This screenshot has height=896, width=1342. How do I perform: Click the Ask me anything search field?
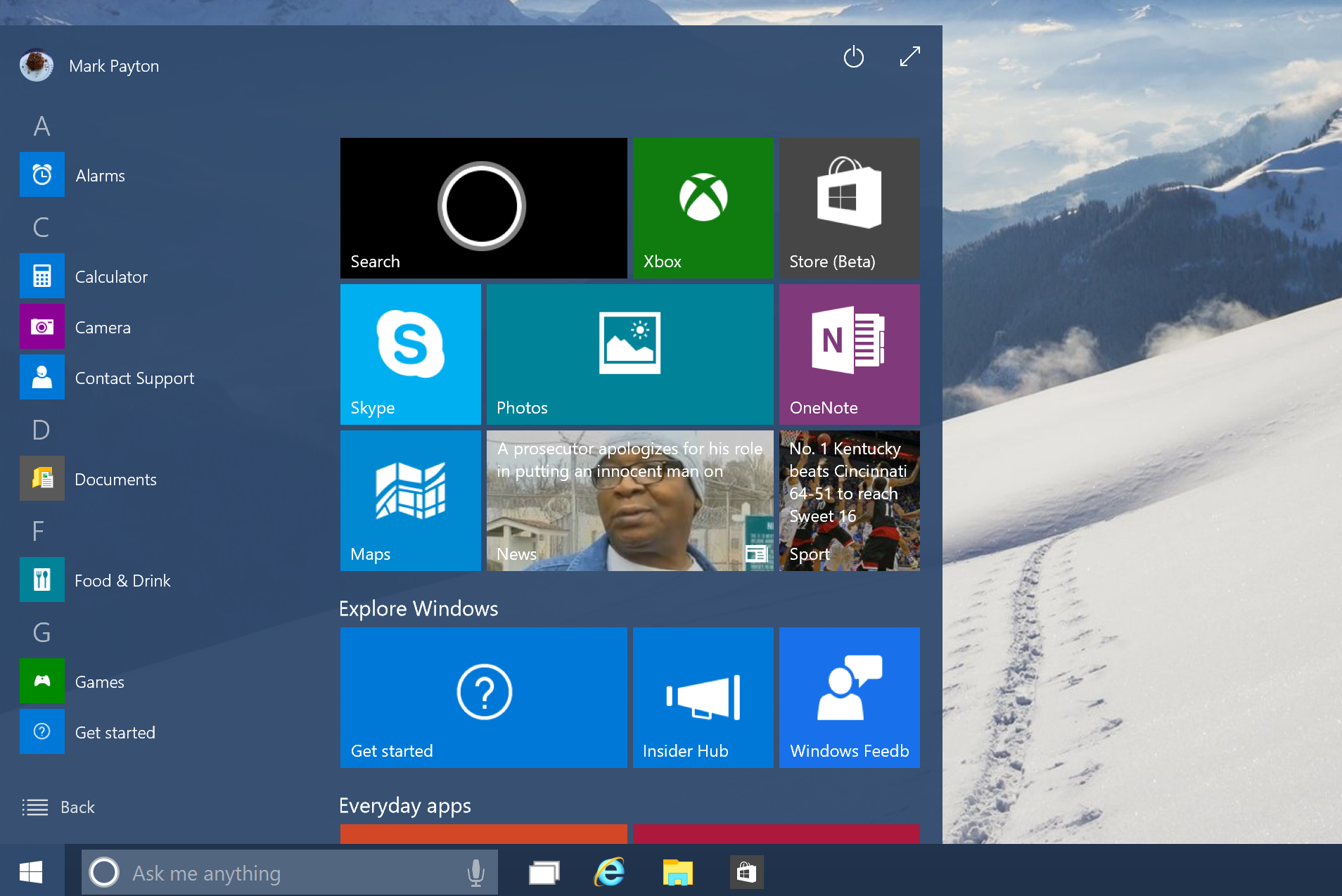(290, 872)
